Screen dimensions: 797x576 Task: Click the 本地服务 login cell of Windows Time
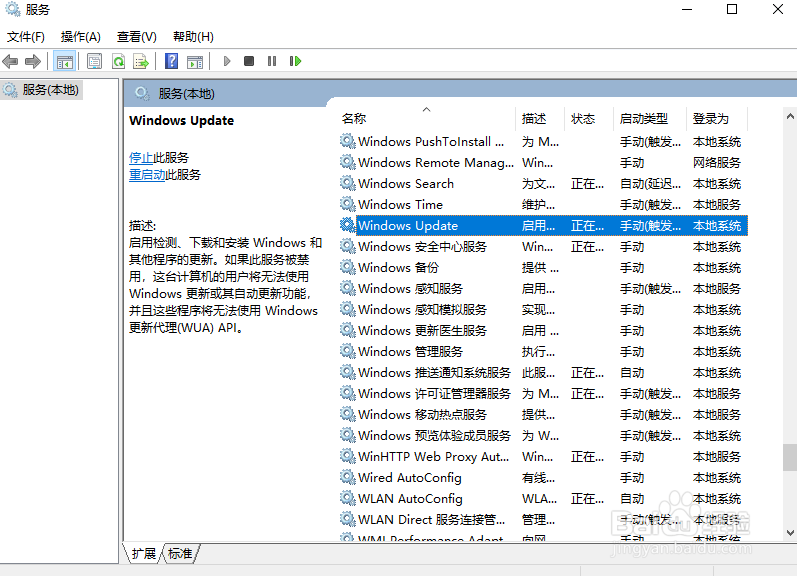pyautogui.click(x=717, y=204)
